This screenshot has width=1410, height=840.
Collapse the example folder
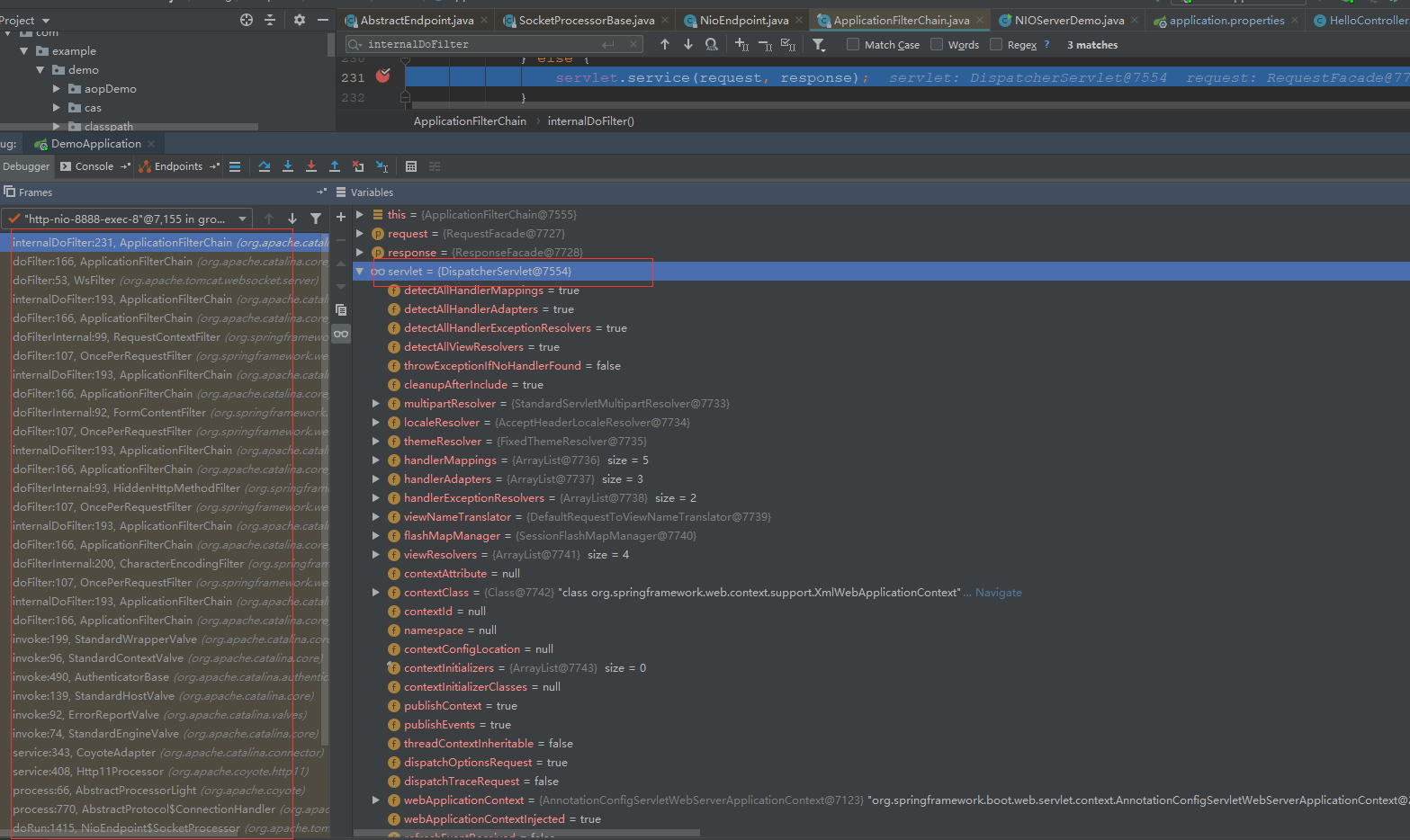(24, 50)
